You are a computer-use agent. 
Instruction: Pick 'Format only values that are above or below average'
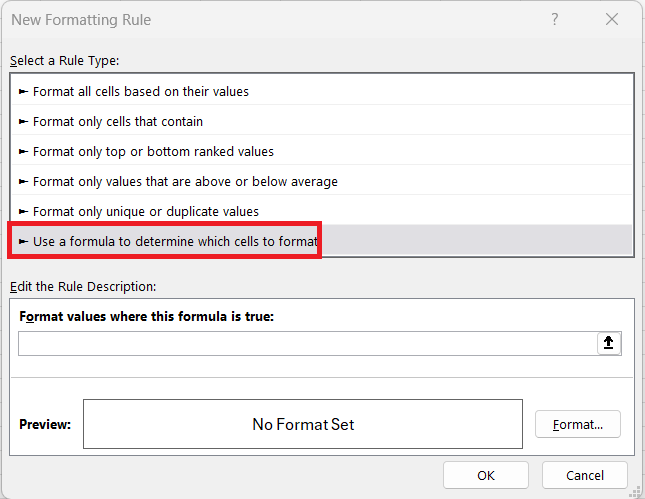[x=322, y=181]
